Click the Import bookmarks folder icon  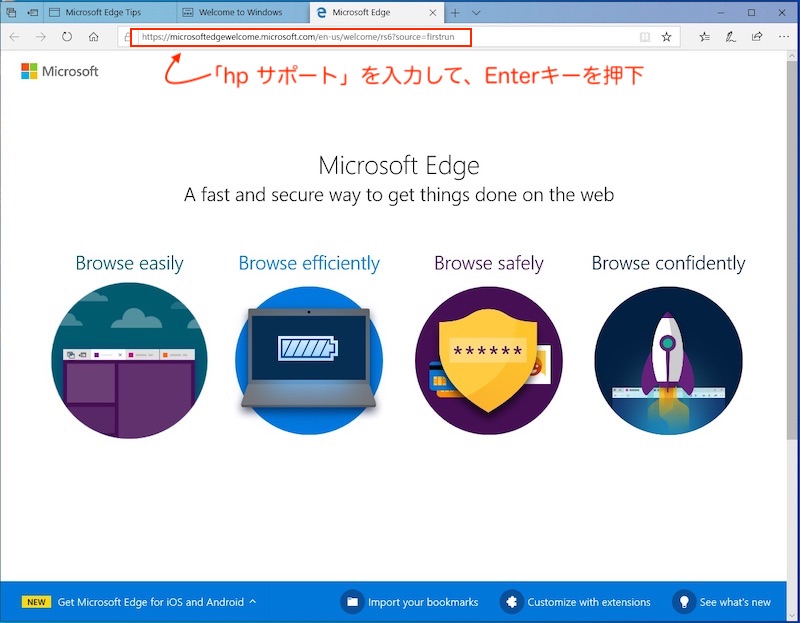pyautogui.click(x=352, y=602)
